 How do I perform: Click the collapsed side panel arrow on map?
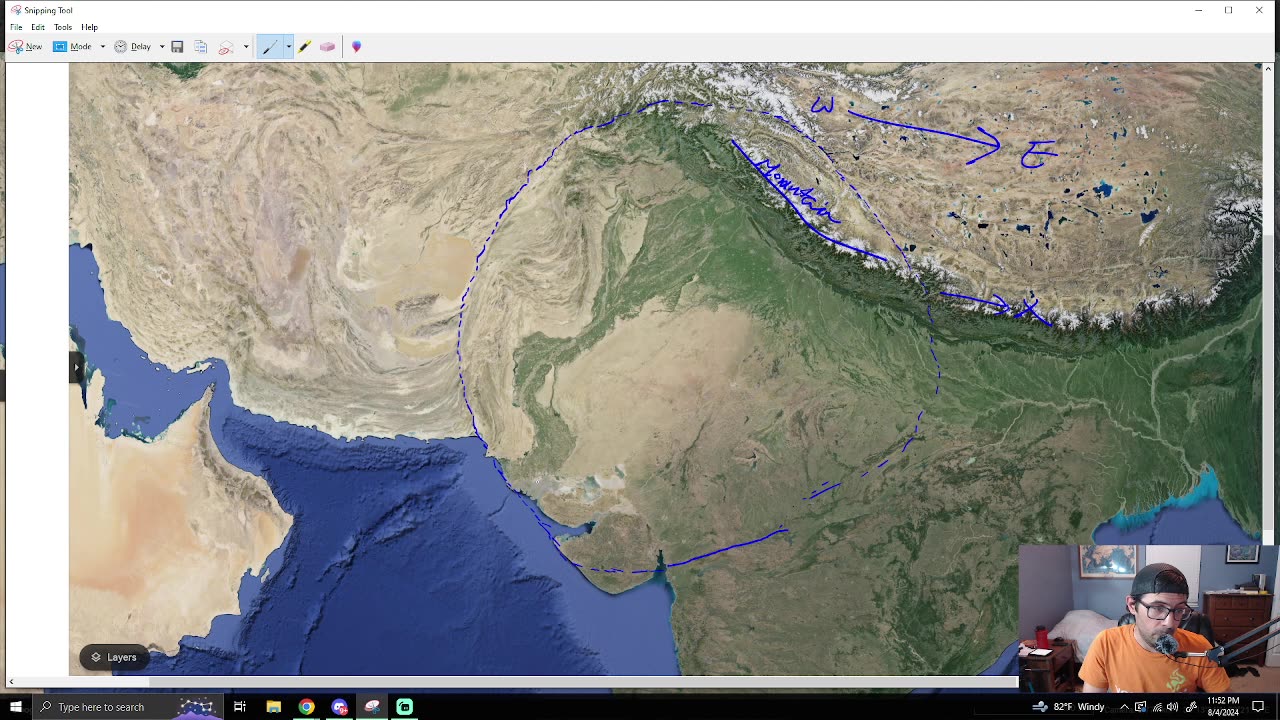pos(75,367)
